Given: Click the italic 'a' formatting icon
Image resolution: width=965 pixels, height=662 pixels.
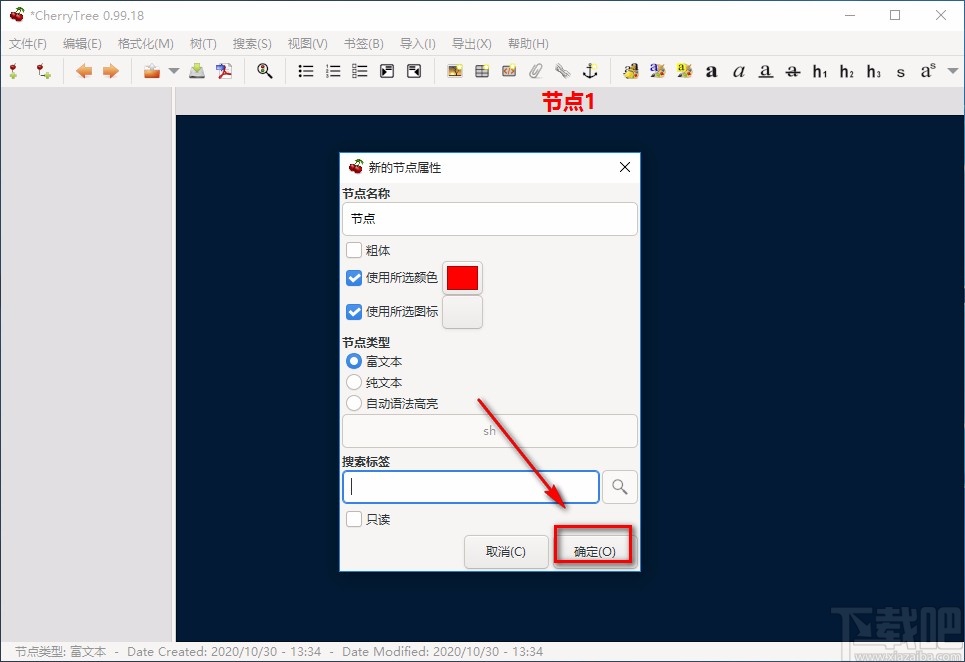Looking at the screenshot, I should [739, 72].
